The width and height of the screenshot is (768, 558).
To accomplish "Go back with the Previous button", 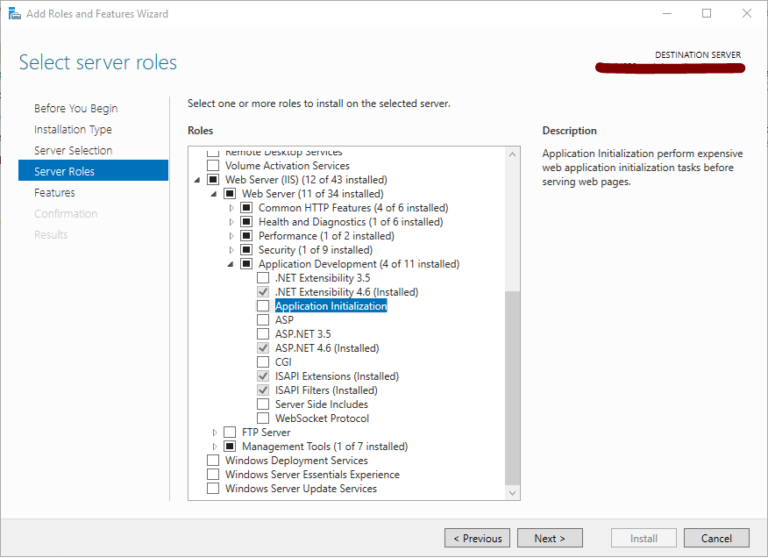I will pyautogui.click(x=477, y=538).
